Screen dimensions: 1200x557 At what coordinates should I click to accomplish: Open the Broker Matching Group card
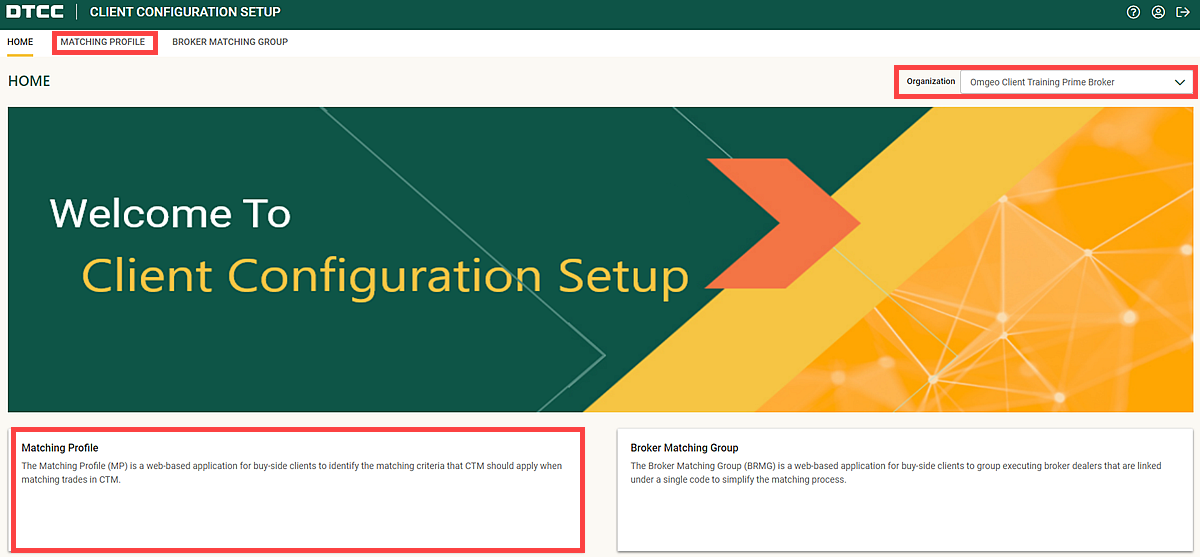point(905,489)
